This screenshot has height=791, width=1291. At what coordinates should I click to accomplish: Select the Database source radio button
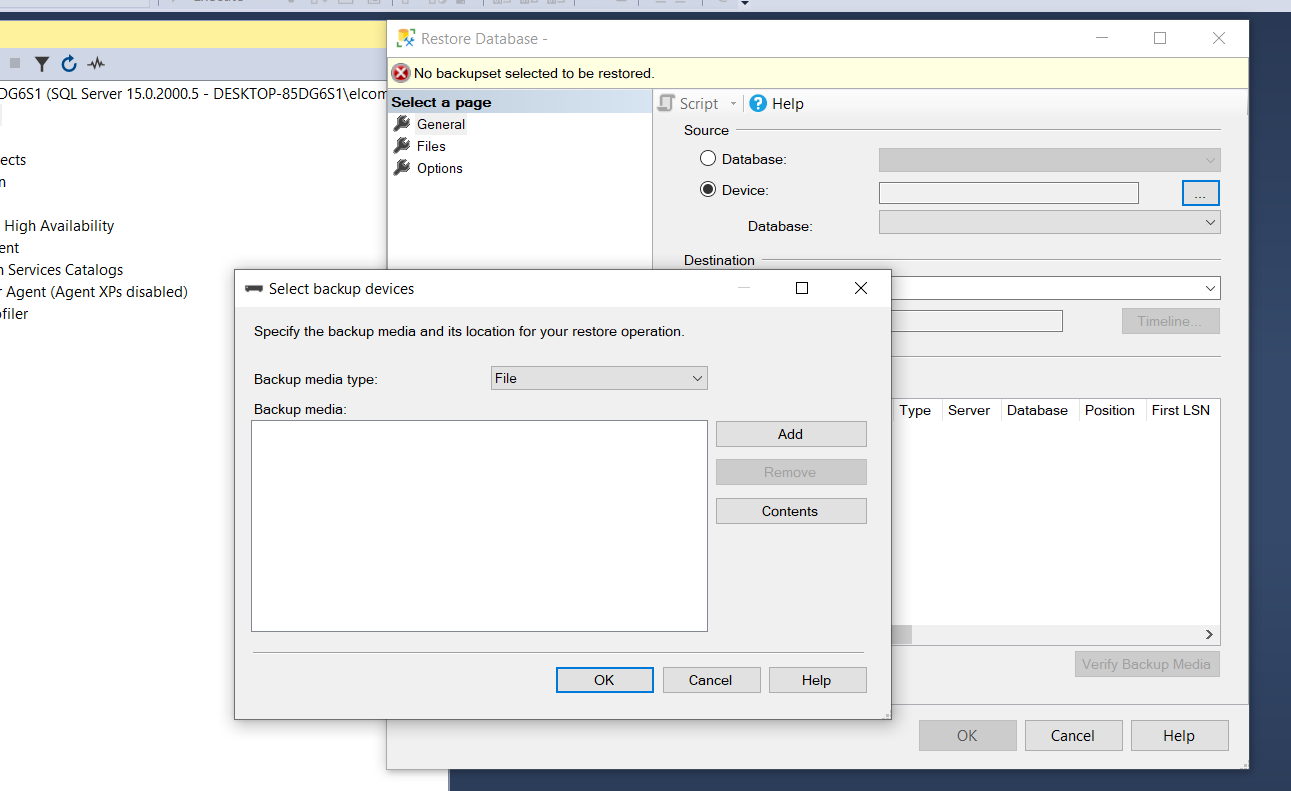(708, 159)
